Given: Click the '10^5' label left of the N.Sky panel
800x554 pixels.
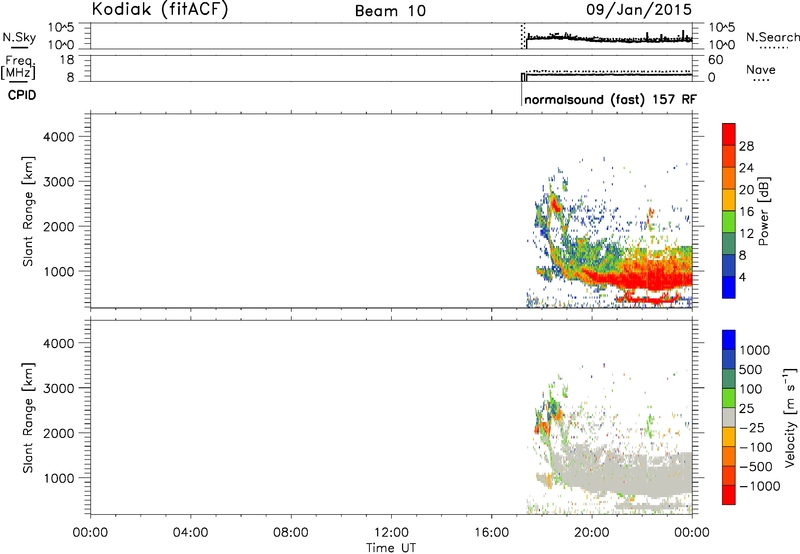Looking at the screenshot, I should coord(61,28).
